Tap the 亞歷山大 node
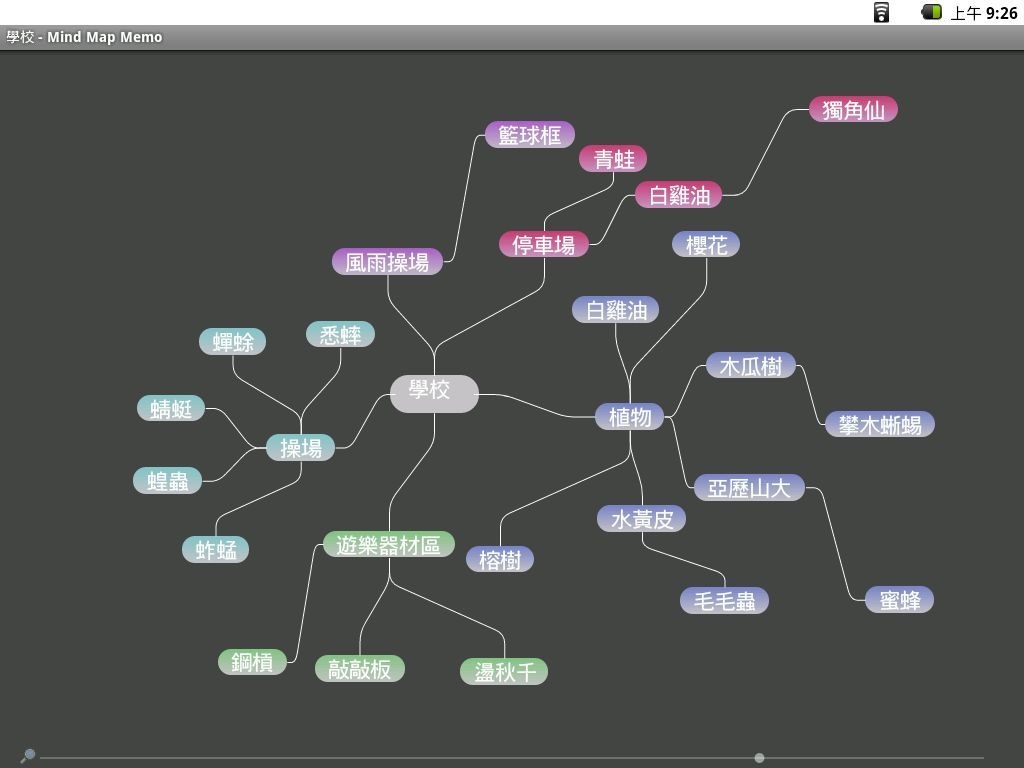1024x768 pixels. [x=749, y=488]
